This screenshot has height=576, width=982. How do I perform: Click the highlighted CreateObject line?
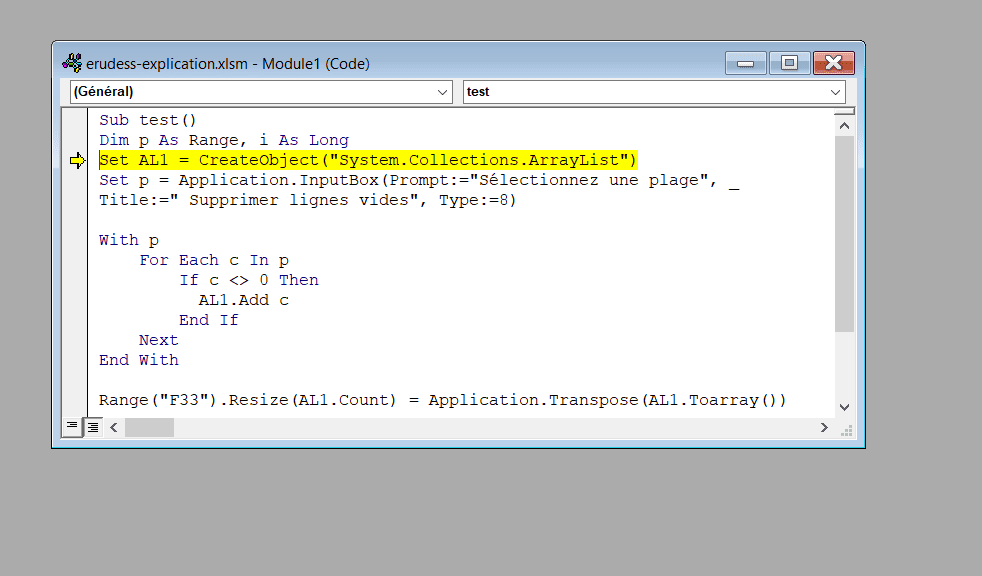368,160
